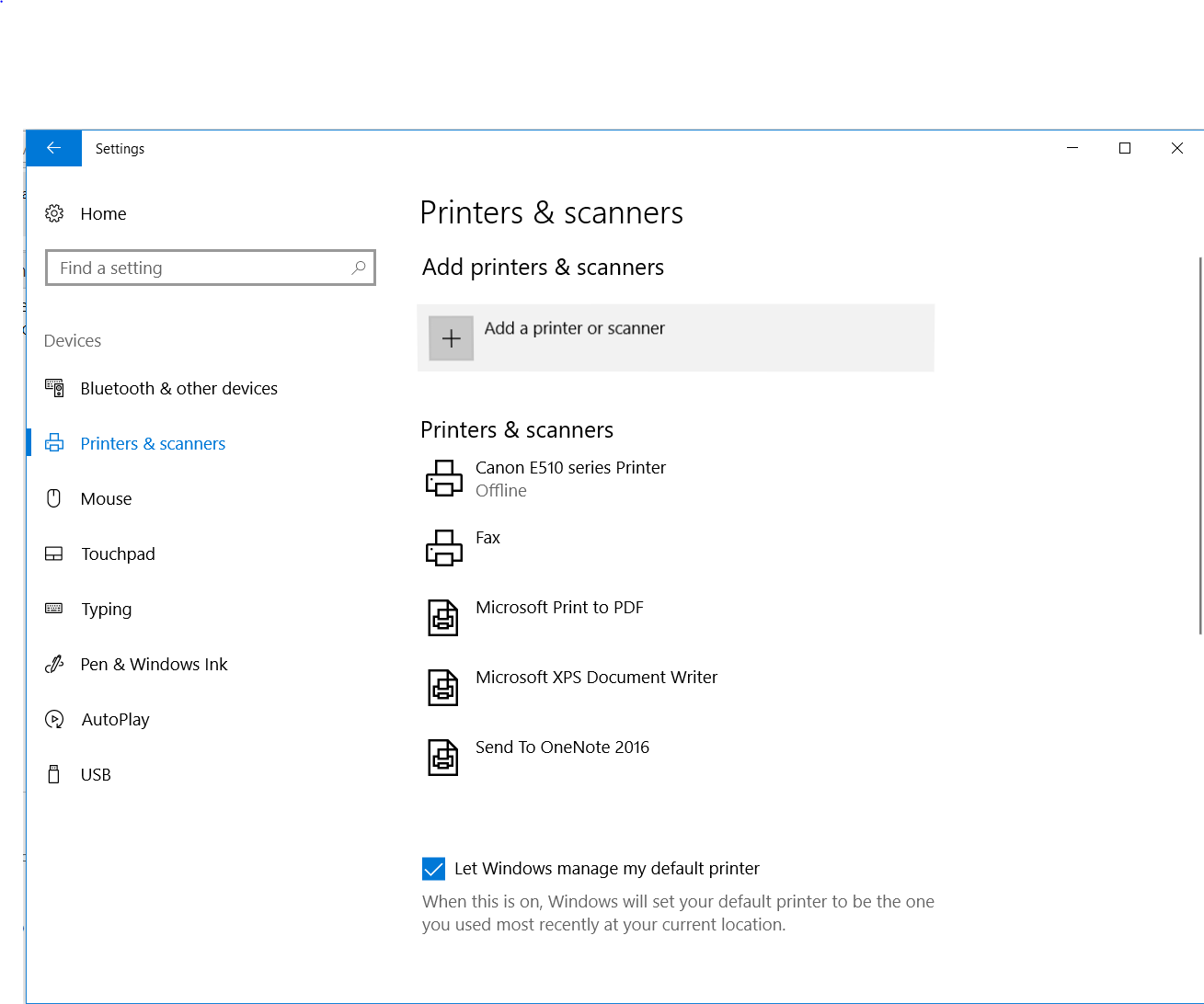Close the Settings window
Screen dimensions: 1204x1004
[1176, 148]
